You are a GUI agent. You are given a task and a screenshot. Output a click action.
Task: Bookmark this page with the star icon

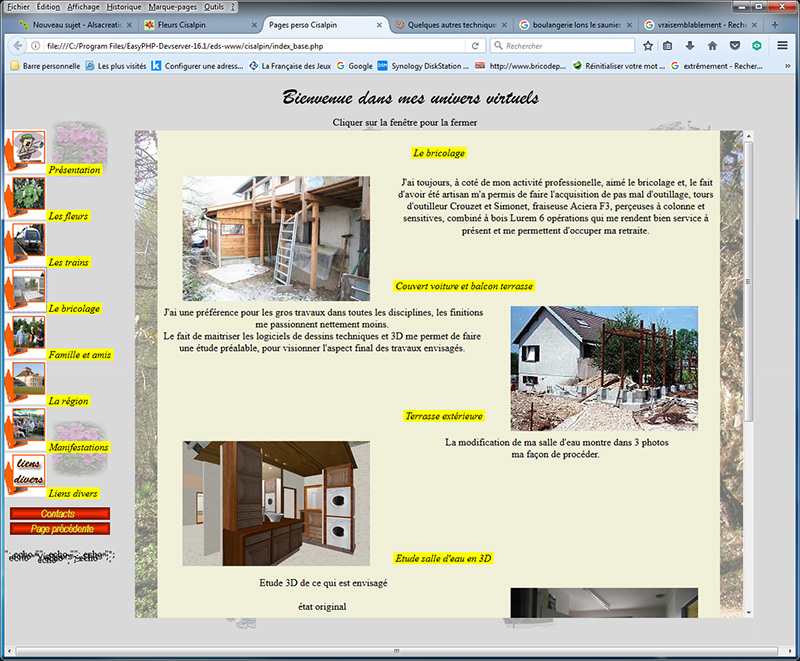pyautogui.click(x=648, y=46)
